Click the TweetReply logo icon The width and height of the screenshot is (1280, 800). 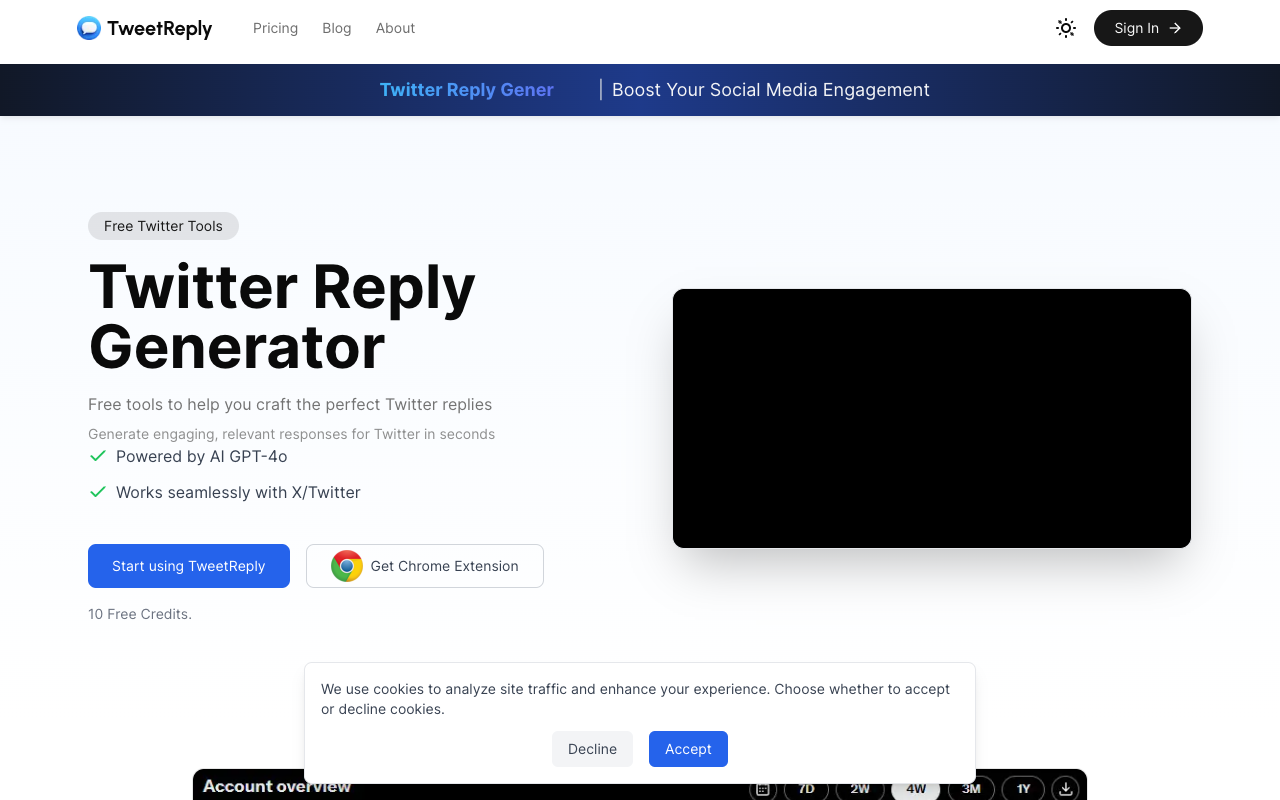point(89,28)
